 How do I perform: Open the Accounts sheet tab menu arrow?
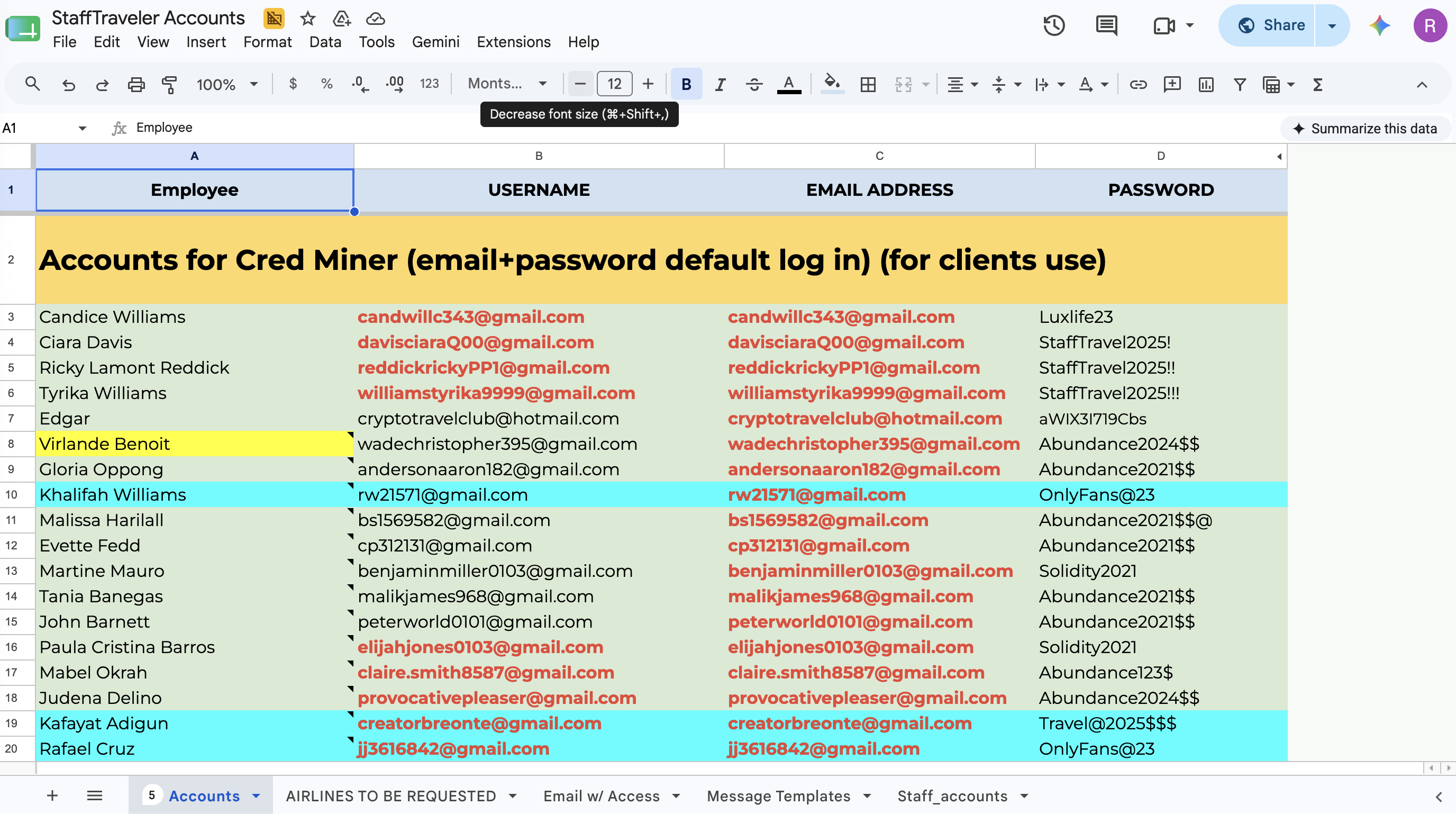tap(256, 796)
